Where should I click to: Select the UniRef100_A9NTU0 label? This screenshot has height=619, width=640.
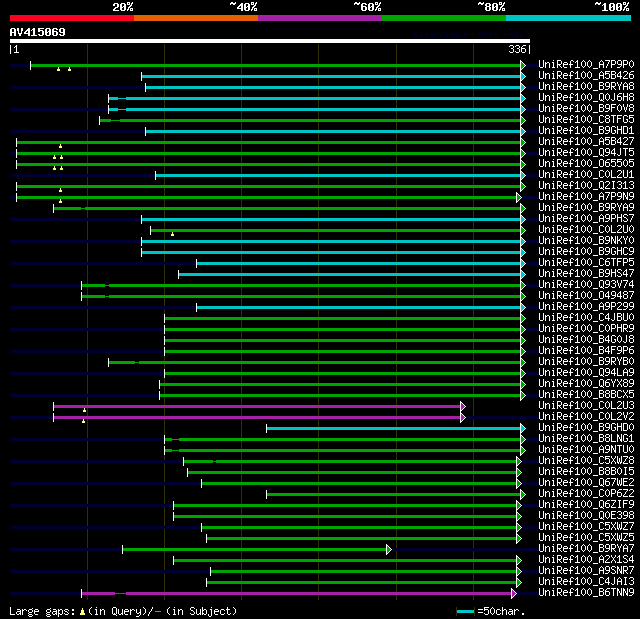(586, 450)
